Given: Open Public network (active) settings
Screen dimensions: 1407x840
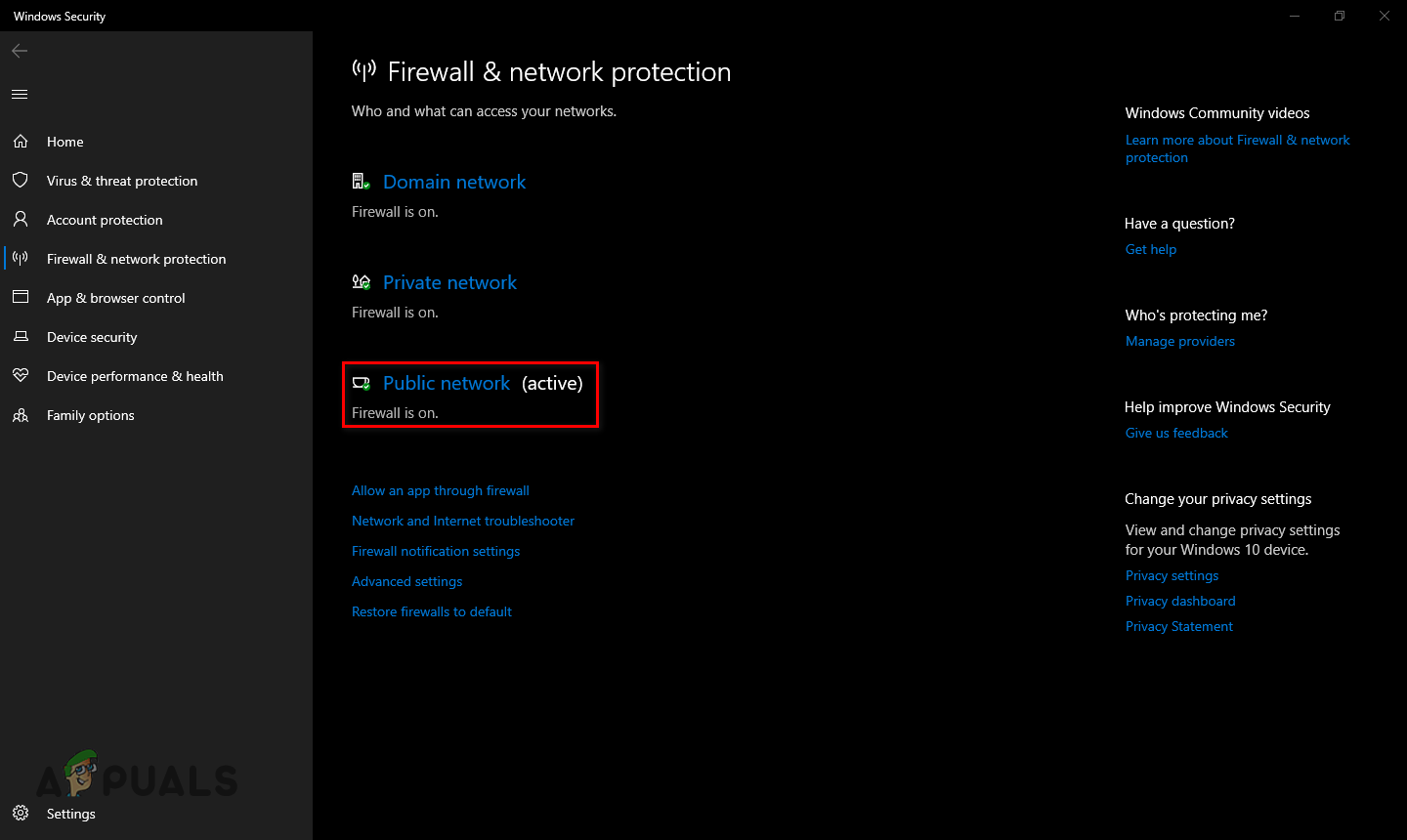Looking at the screenshot, I should pyautogui.click(x=447, y=383).
